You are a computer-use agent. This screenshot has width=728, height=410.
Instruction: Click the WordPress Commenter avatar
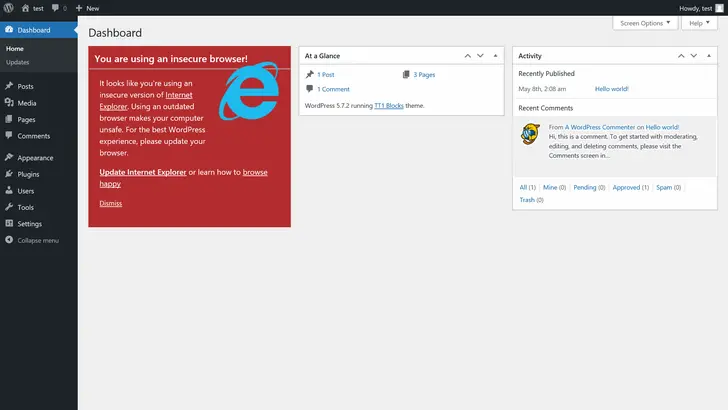[530, 134]
